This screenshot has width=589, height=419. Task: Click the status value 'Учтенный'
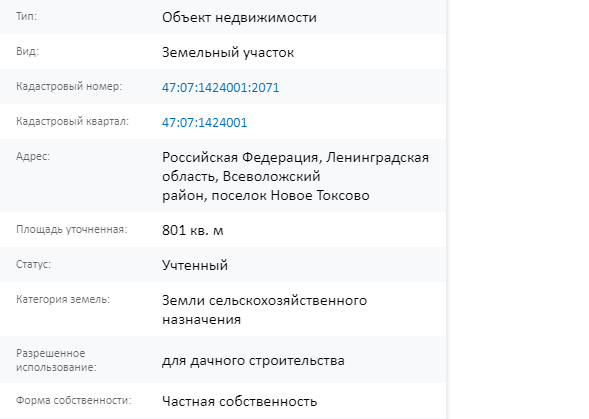tap(195, 265)
